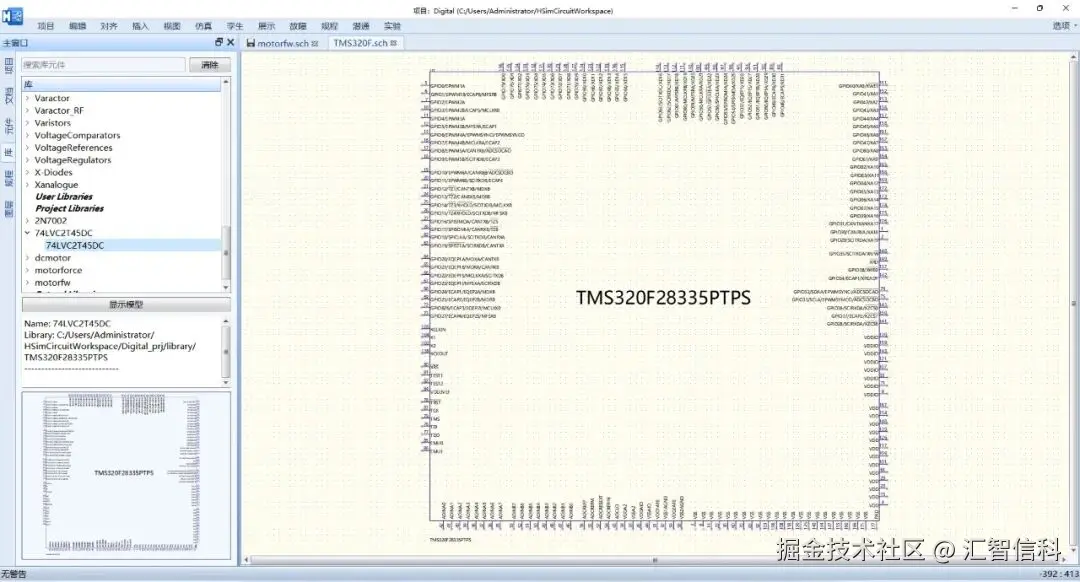Select the User Libraries heading
Viewport: 1080px width, 582px height.
pyautogui.click(x=64, y=196)
